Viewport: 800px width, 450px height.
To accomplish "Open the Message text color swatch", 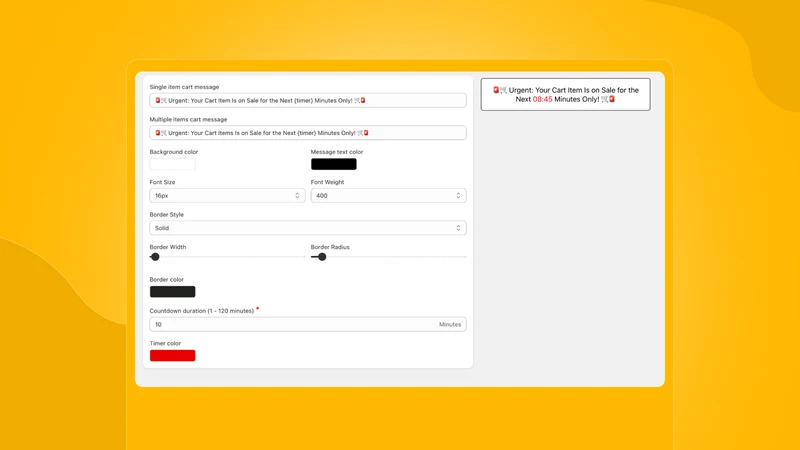I will pos(334,164).
